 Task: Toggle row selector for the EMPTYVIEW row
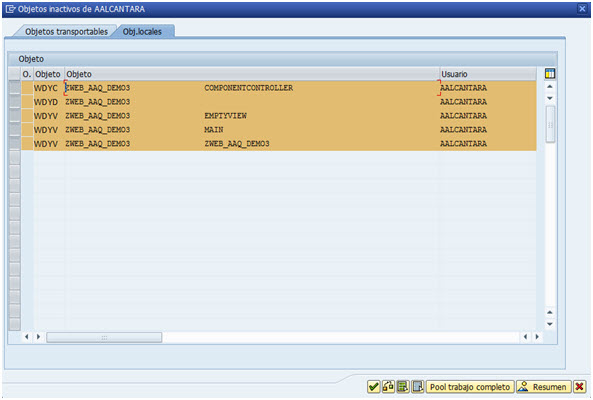(x=15, y=116)
